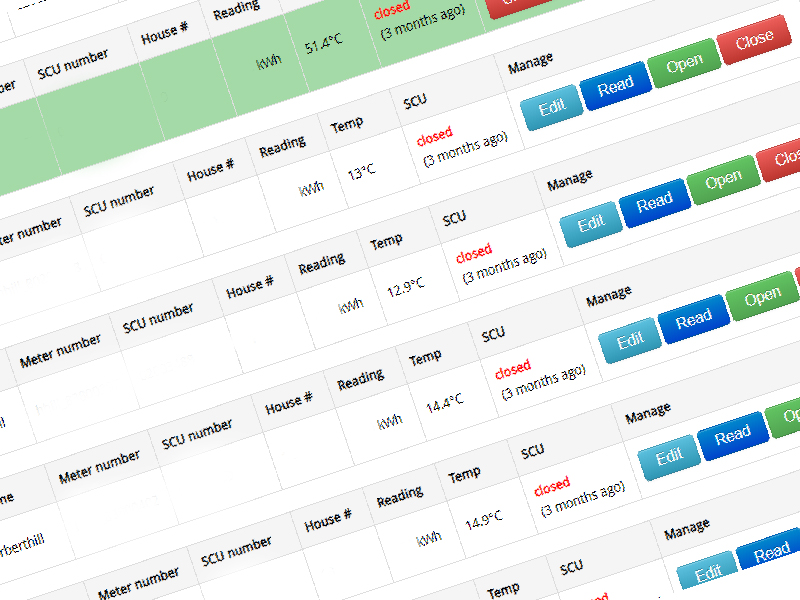
Task: Click the Reading header above the 14.4°C row
Action: point(360,378)
